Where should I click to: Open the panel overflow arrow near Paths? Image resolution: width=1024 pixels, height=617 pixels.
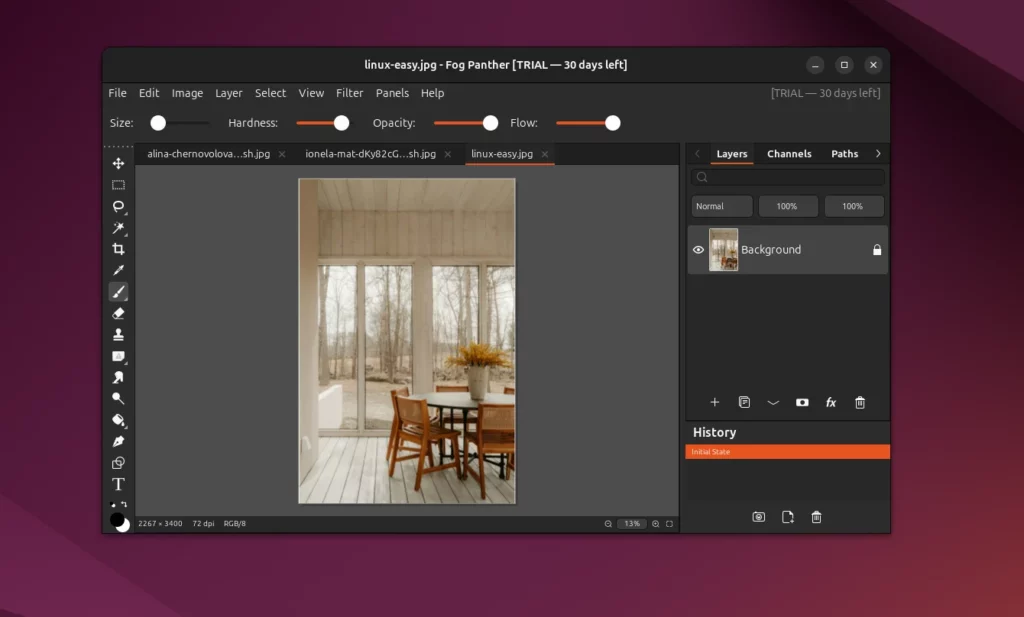[x=878, y=153]
